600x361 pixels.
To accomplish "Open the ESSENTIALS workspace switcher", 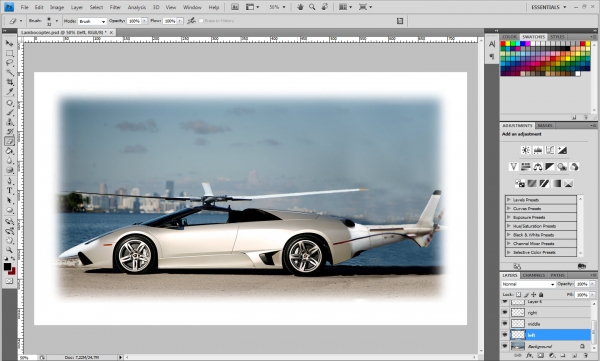I will (x=548, y=7).
